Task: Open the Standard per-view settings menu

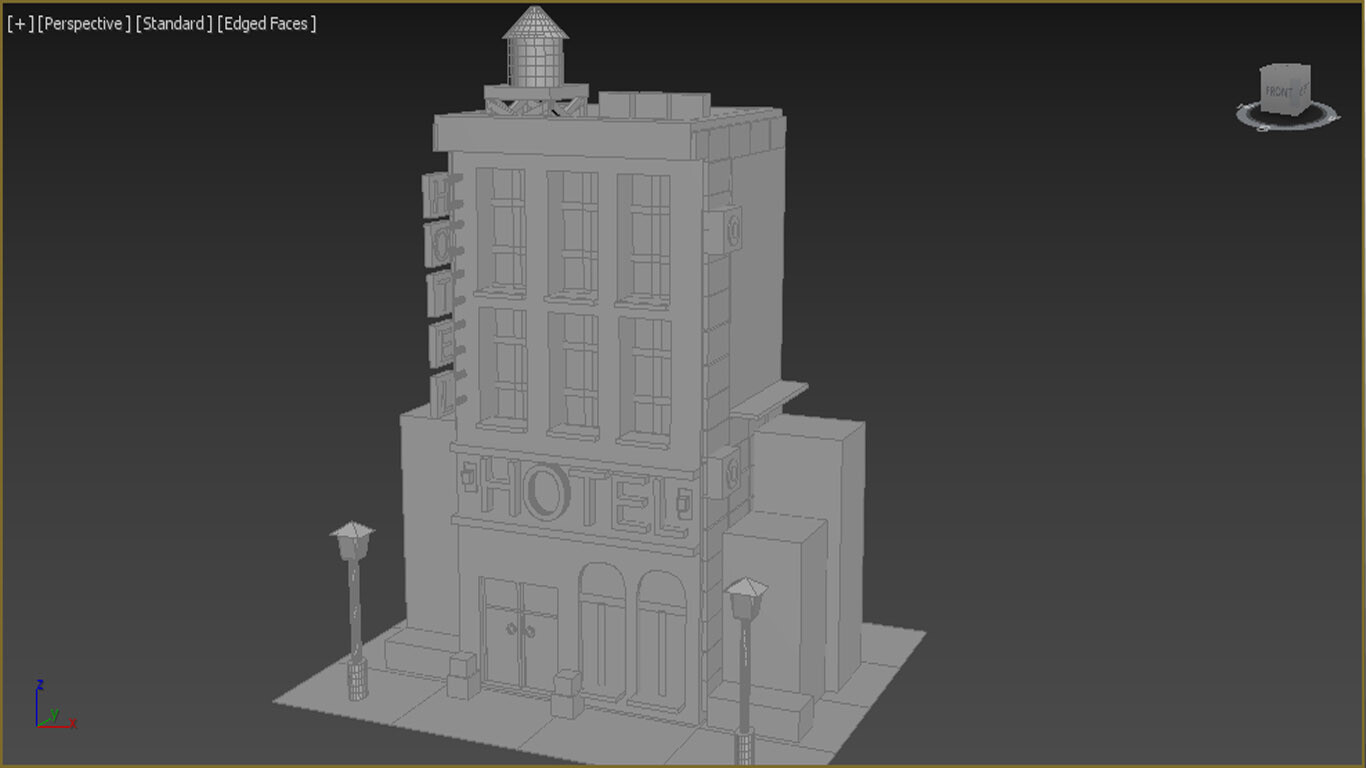Action: pos(172,23)
